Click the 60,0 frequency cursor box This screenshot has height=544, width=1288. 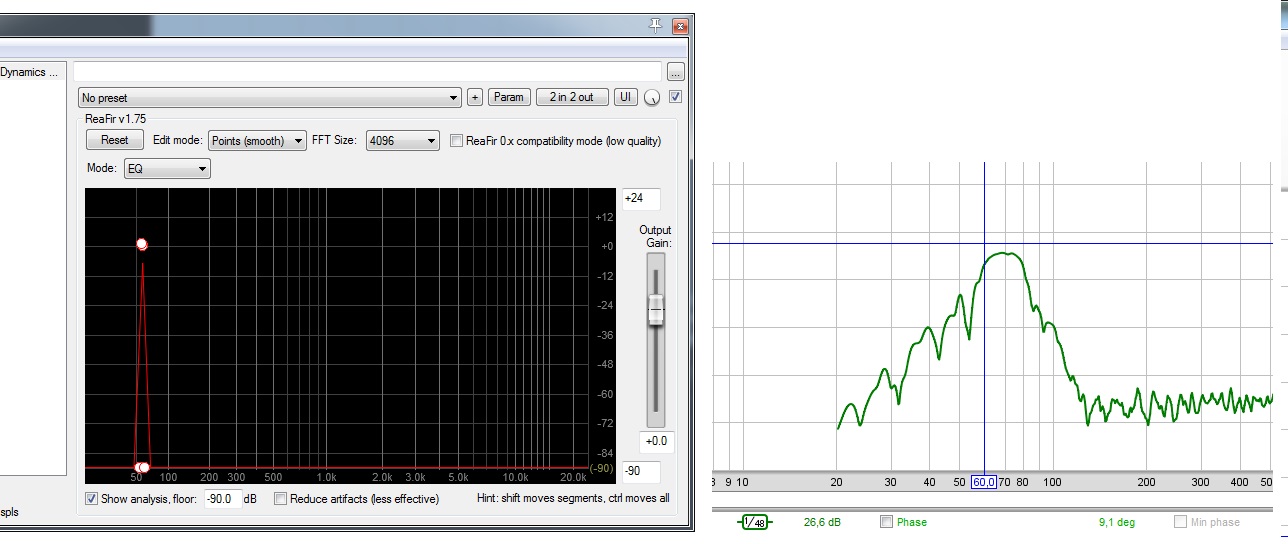click(x=984, y=482)
